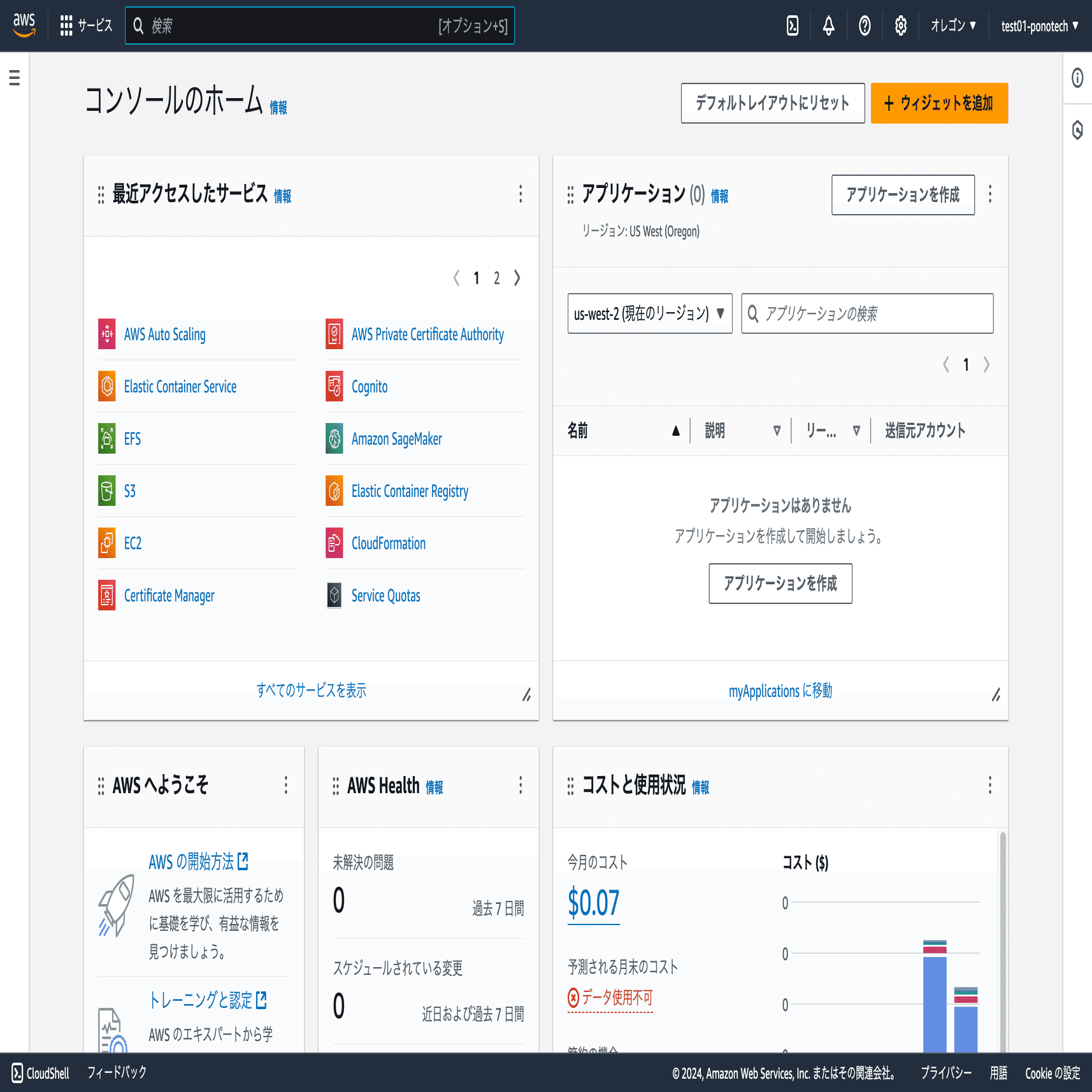Open the settings gear in the header
The width and height of the screenshot is (1092, 1092).
[x=900, y=25]
